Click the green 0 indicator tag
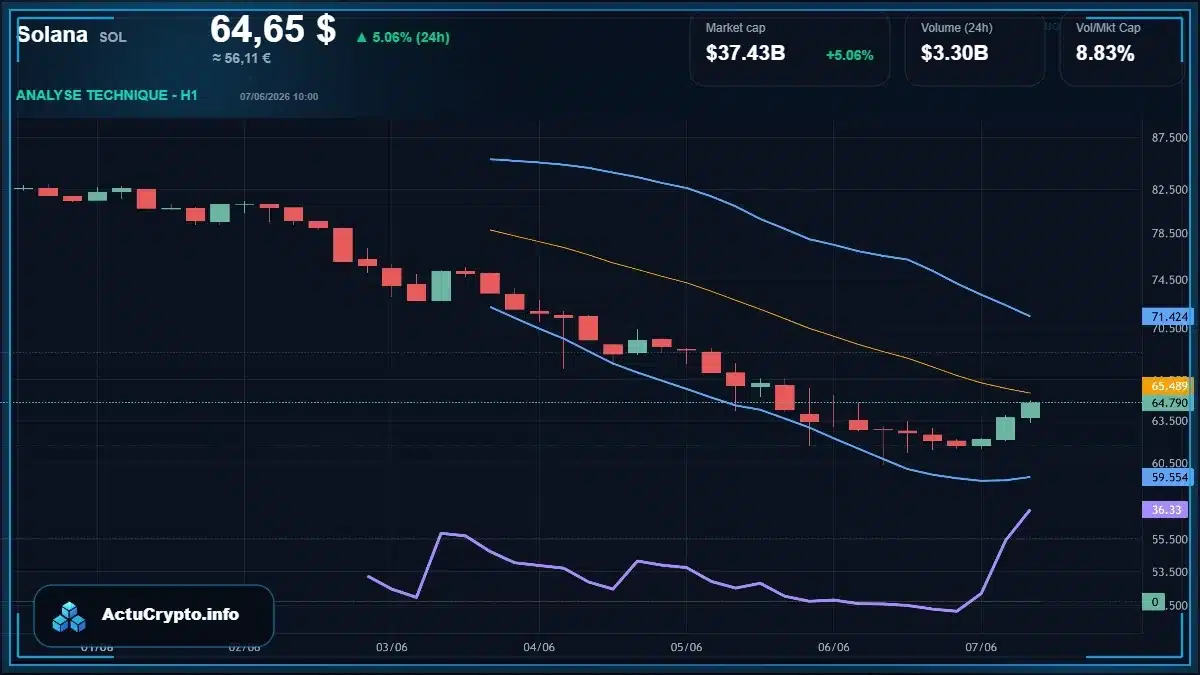Image resolution: width=1200 pixels, height=675 pixels. pyautogui.click(x=1154, y=602)
